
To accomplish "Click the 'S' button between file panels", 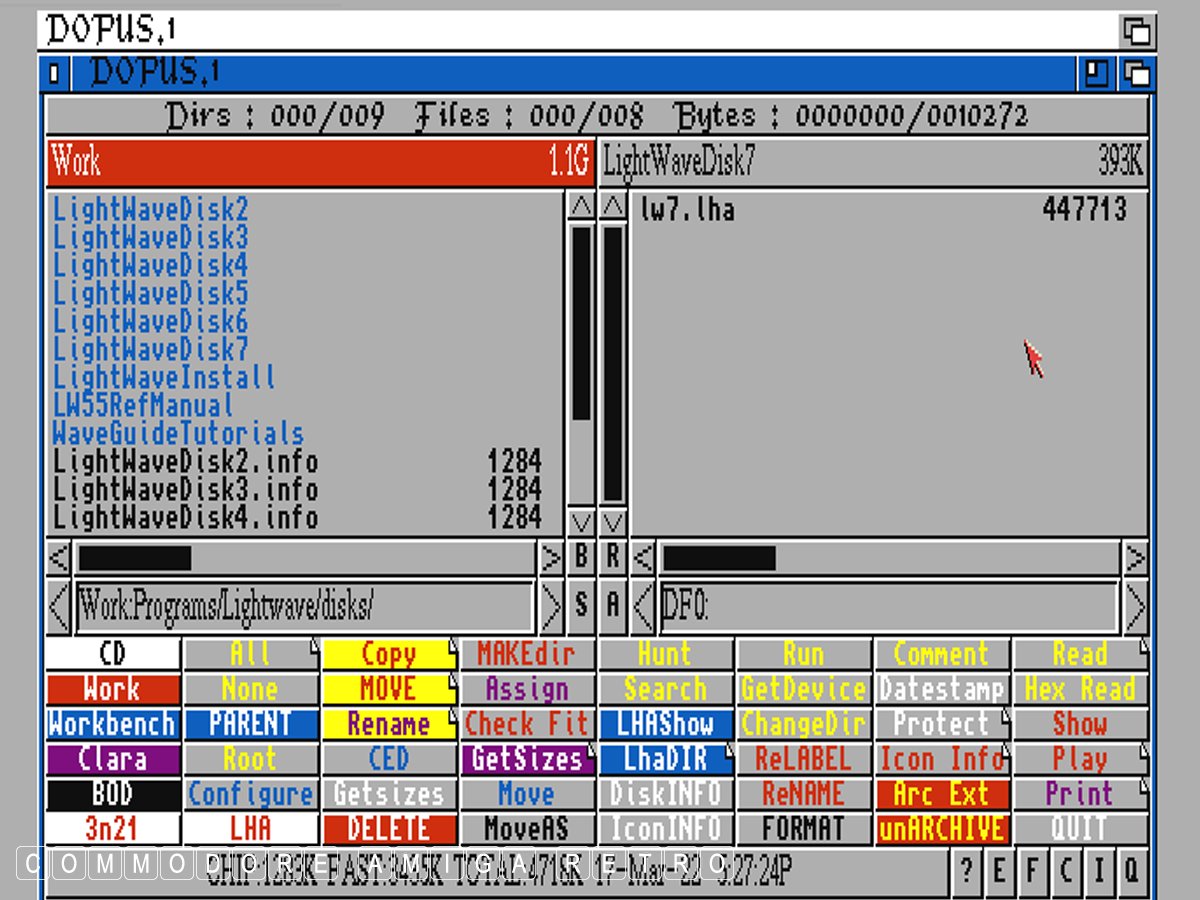I will [581, 604].
